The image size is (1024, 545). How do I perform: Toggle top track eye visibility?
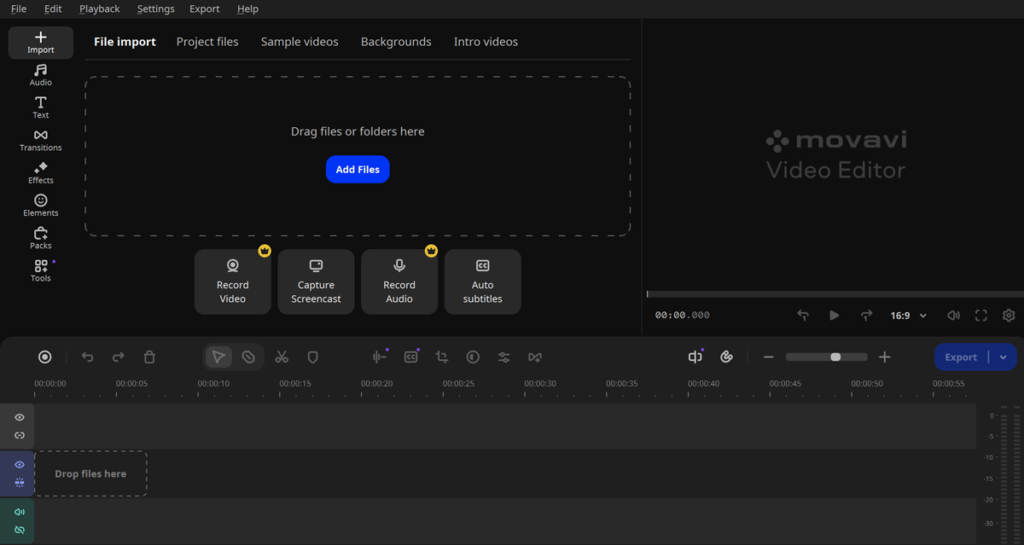[x=20, y=417]
